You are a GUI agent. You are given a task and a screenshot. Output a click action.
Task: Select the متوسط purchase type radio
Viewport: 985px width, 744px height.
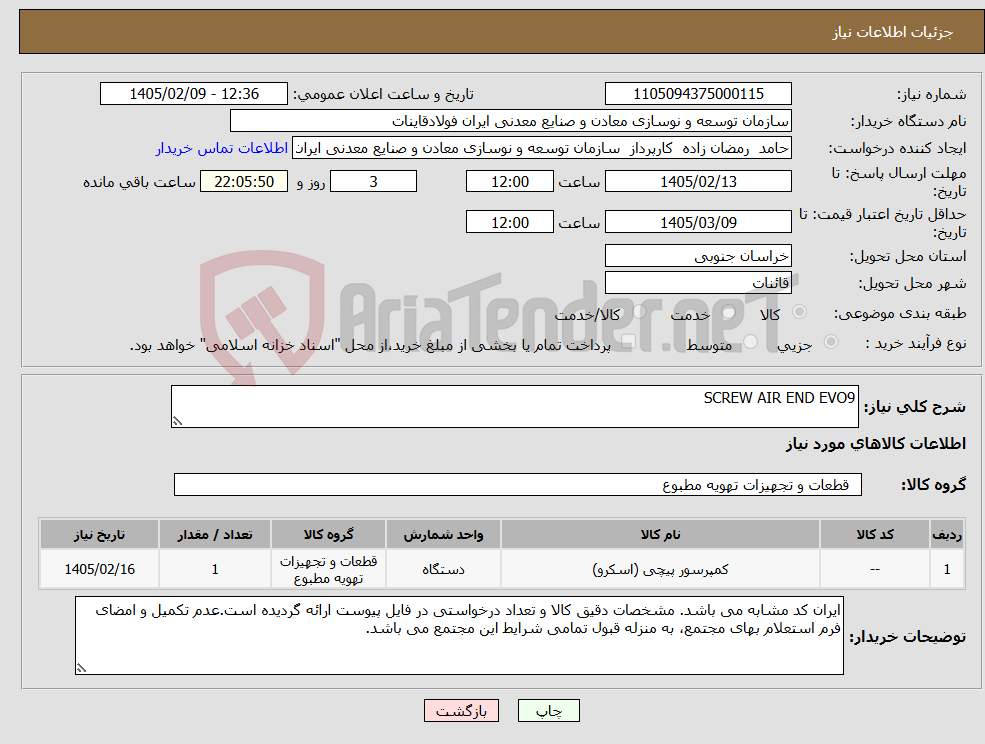[751, 342]
